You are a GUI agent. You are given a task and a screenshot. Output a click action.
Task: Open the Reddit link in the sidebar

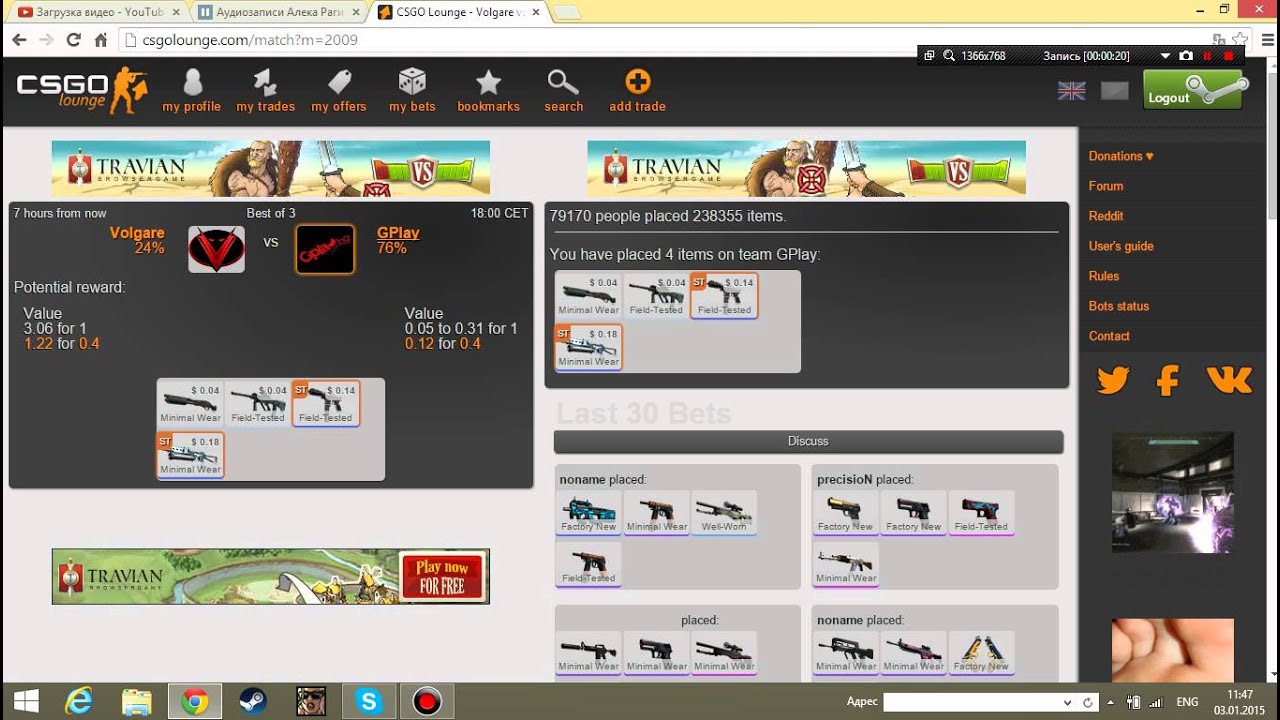(x=1106, y=216)
